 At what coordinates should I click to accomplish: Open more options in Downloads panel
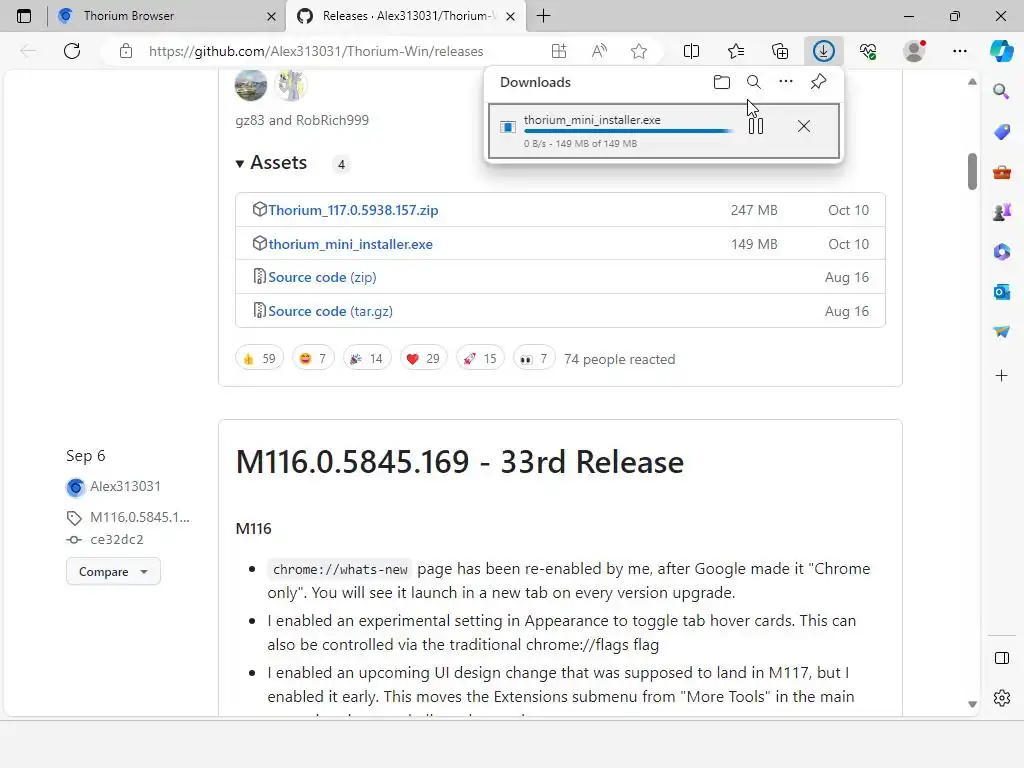click(786, 82)
